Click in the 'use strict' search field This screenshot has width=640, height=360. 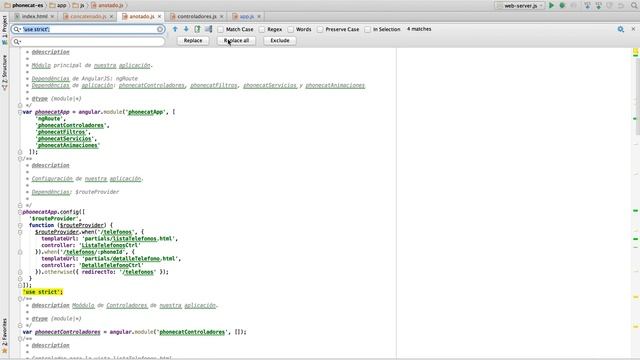[89, 29]
